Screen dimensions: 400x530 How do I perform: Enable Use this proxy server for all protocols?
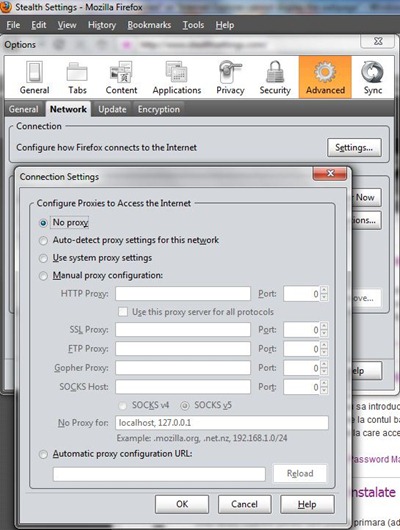point(123,312)
